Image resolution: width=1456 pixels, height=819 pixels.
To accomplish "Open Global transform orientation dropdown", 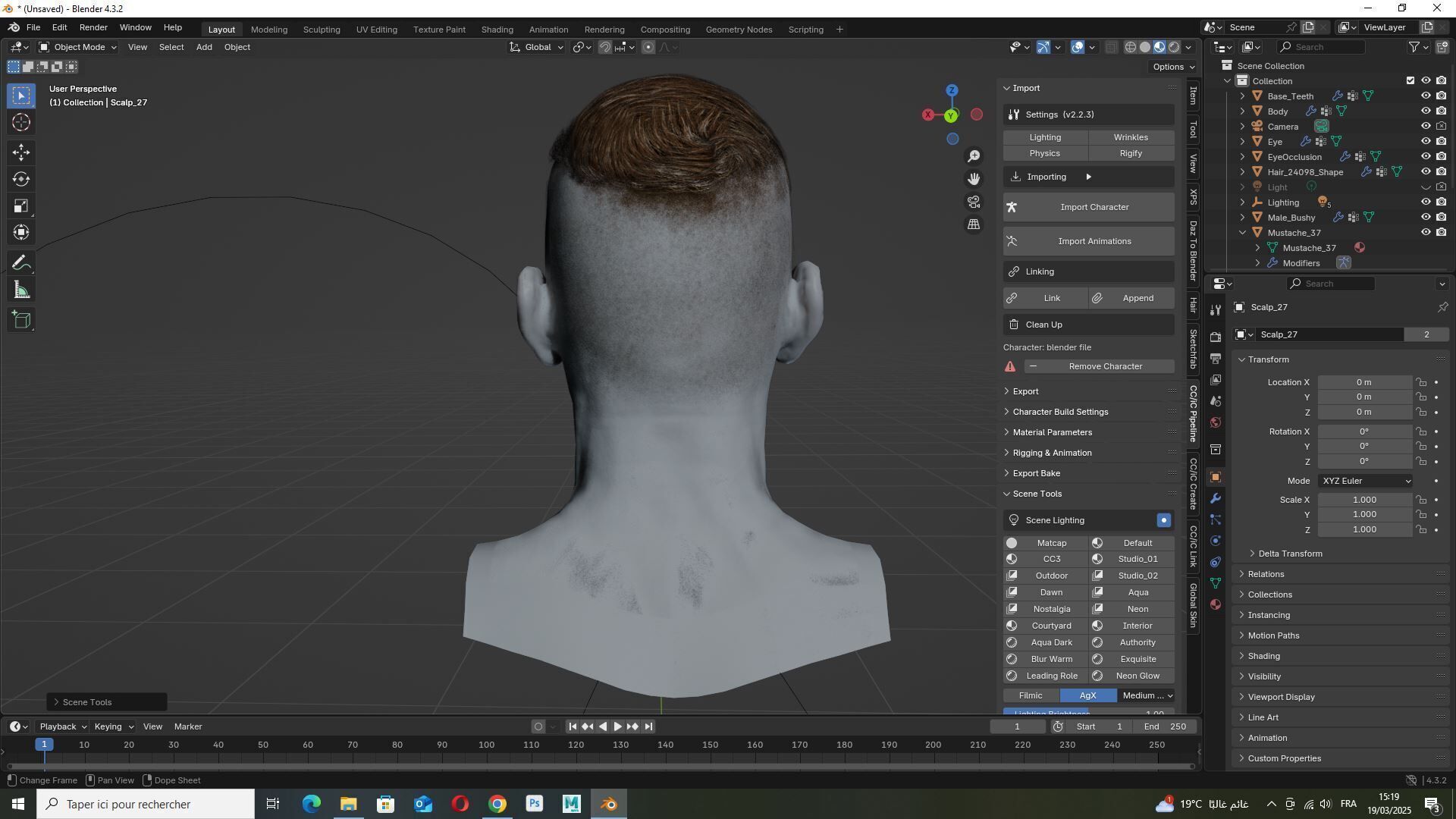I will (537, 47).
